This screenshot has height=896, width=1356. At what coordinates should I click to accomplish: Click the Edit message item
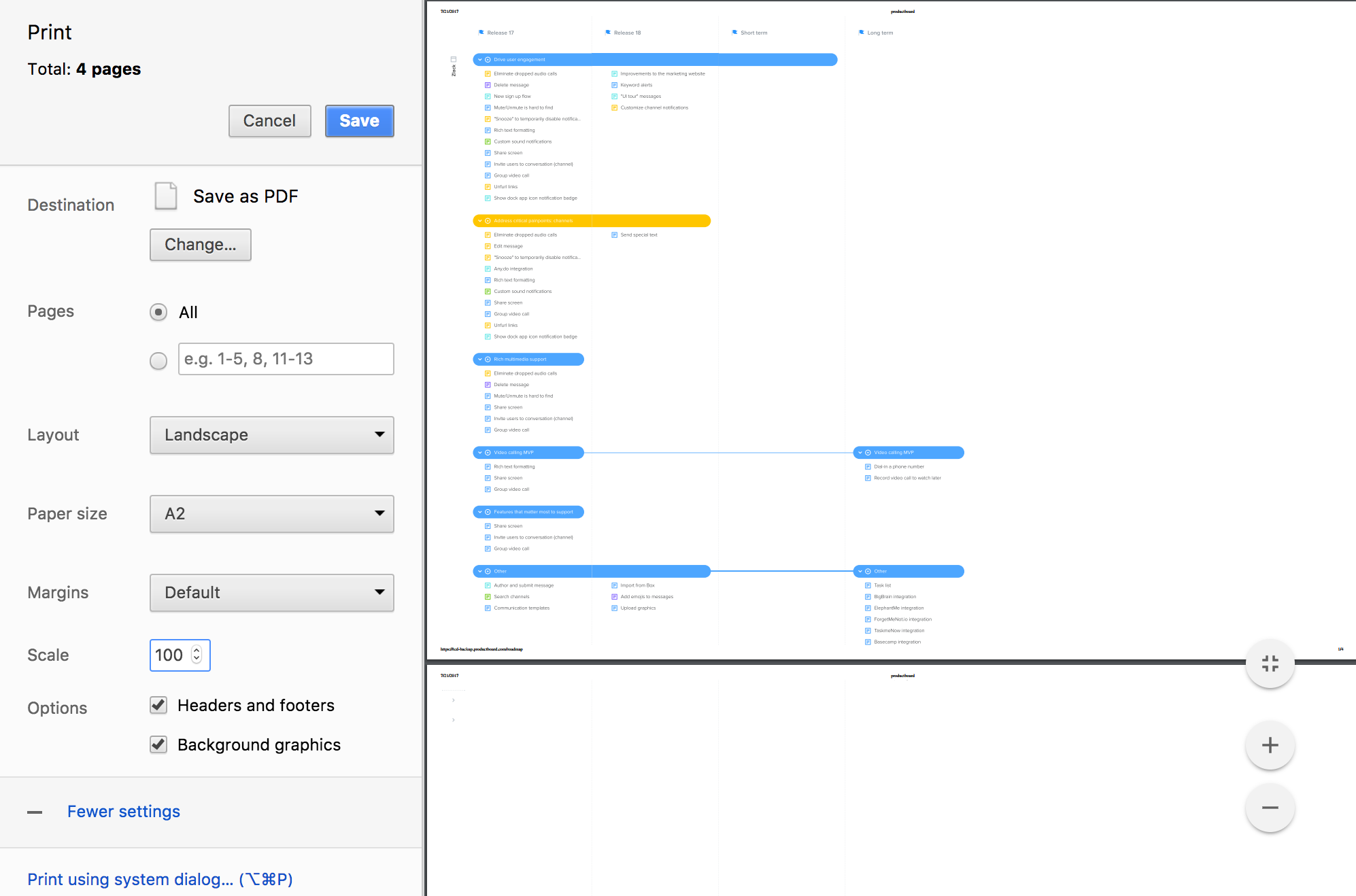click(x=504, y=246)
